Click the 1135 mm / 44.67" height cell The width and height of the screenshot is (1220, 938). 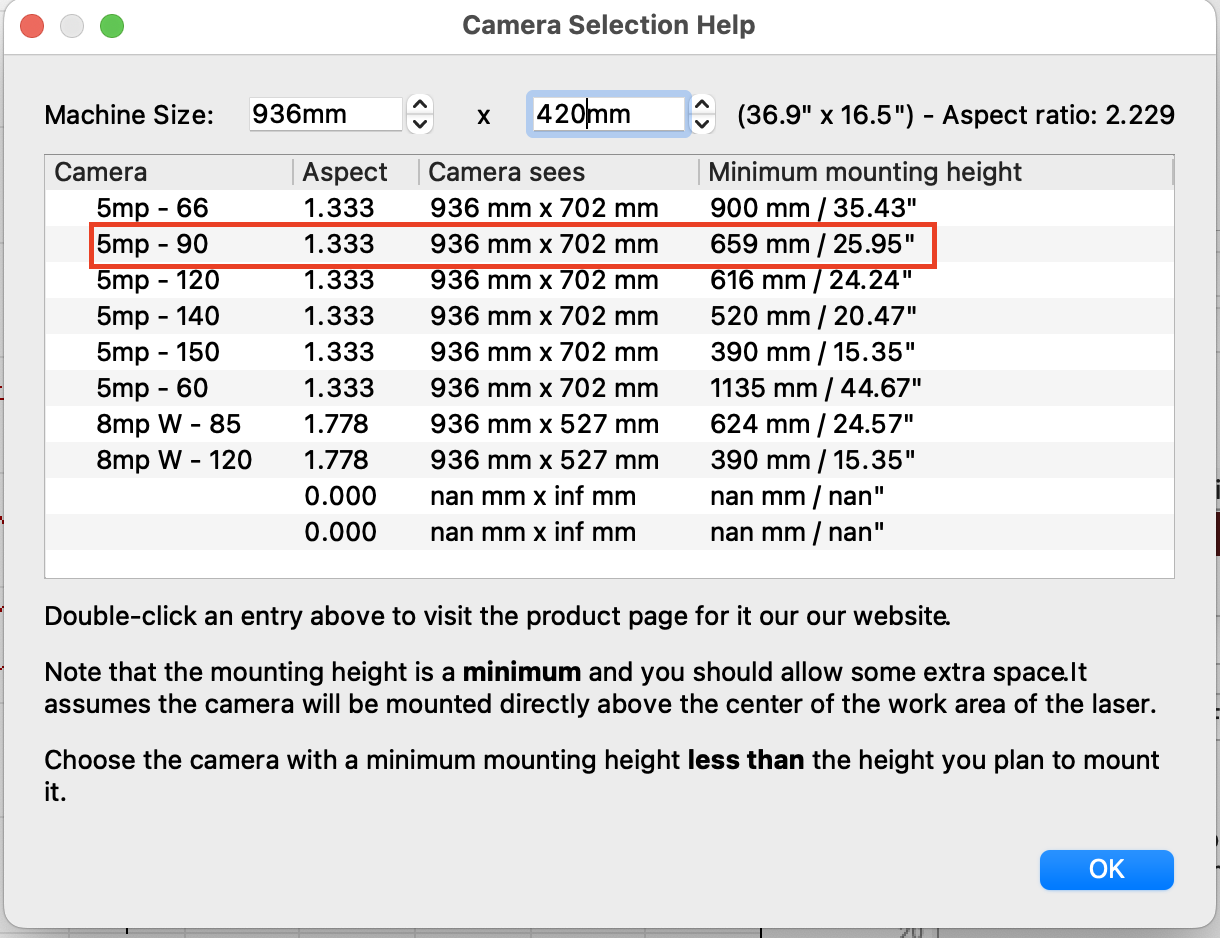(816, 388)
